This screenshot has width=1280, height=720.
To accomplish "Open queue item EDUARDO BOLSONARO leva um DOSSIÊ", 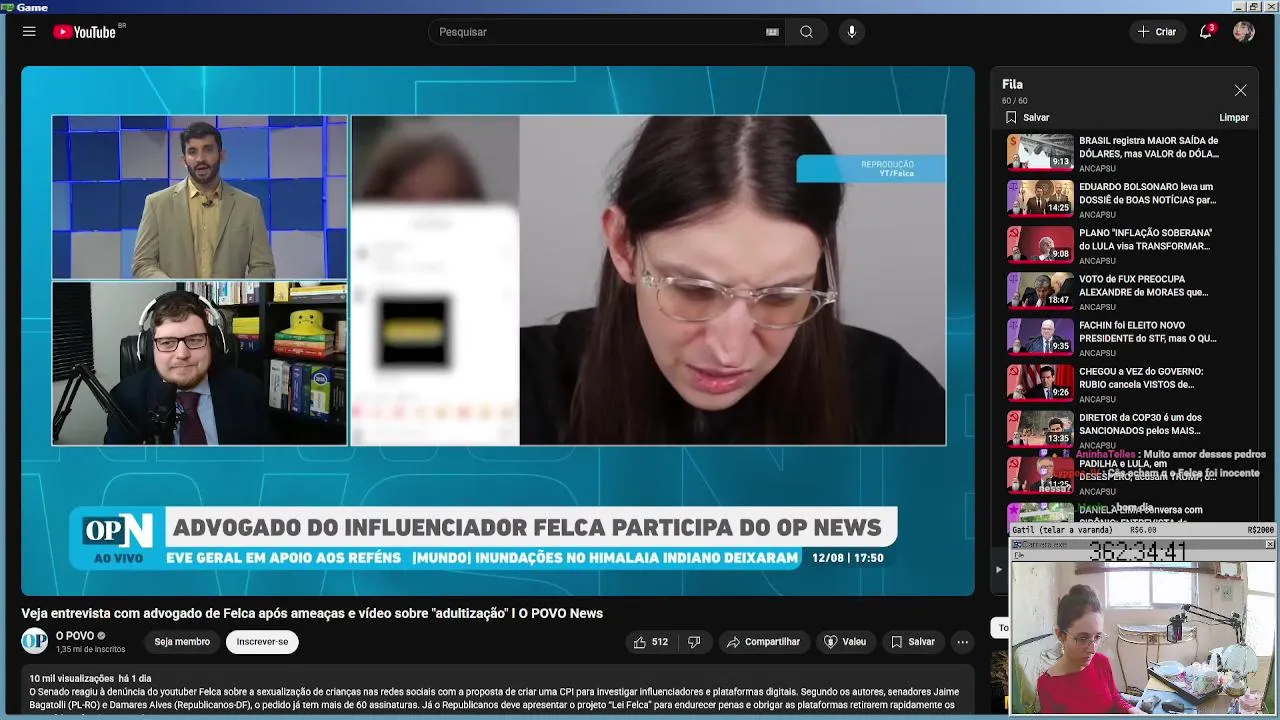I will [x=1127, y=199].
